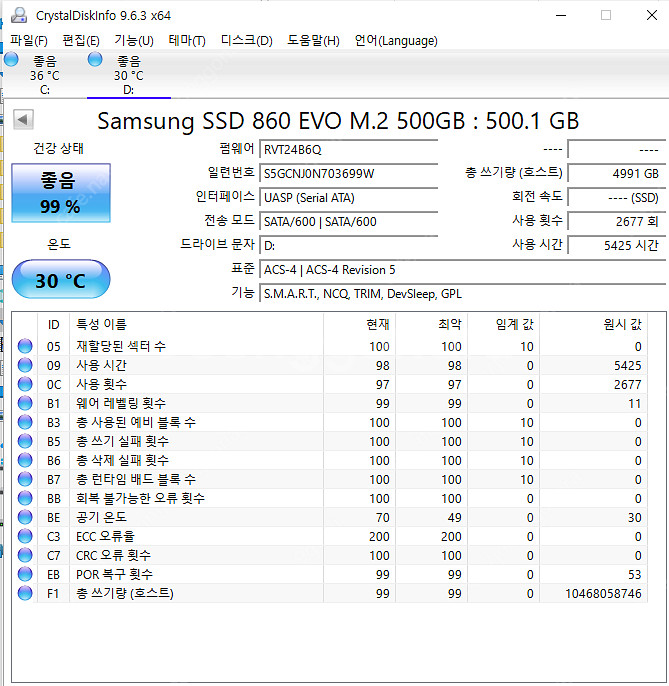Click the D: drive blue status orb
Image resolution: width=669 pixels, height=686 pixels.
(95, 60)
